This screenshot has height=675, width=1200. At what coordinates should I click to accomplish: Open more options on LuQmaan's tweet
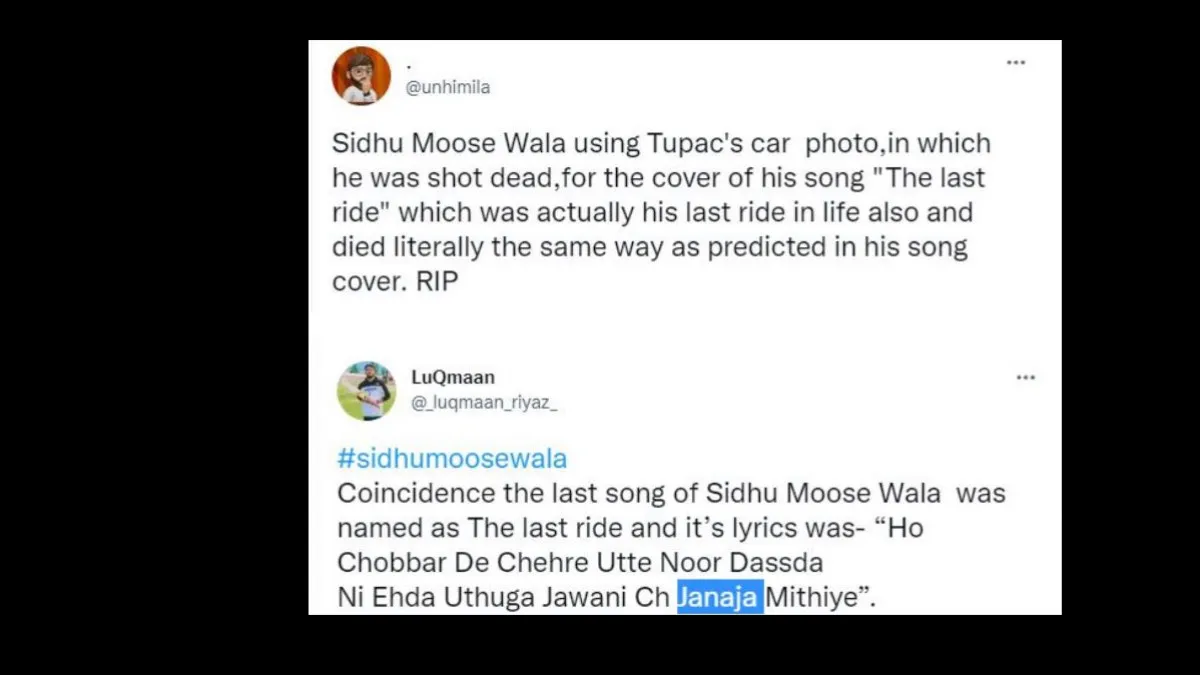tap(1026, 378)
